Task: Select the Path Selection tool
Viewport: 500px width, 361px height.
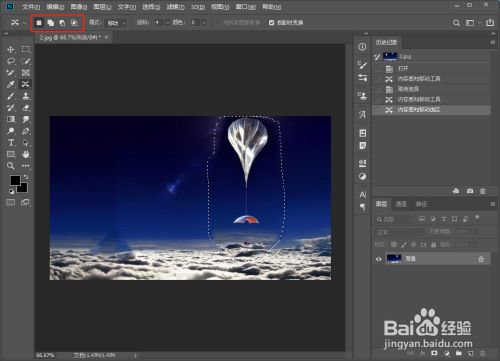Action: click(x=26, y=143)
